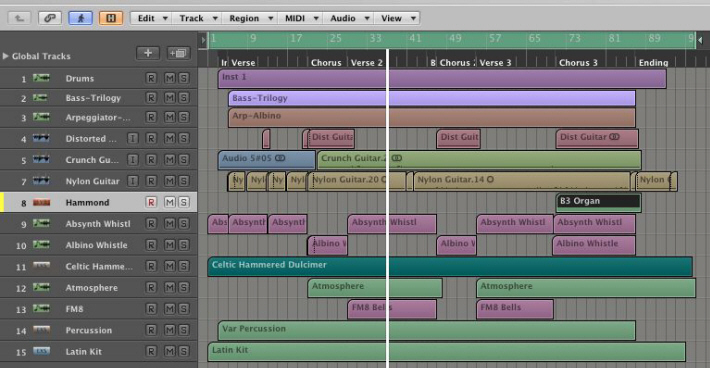This screenshot has width=710, height=368.
Task: Select the Hammond organ track icon
Action: [x=41, y=202]
